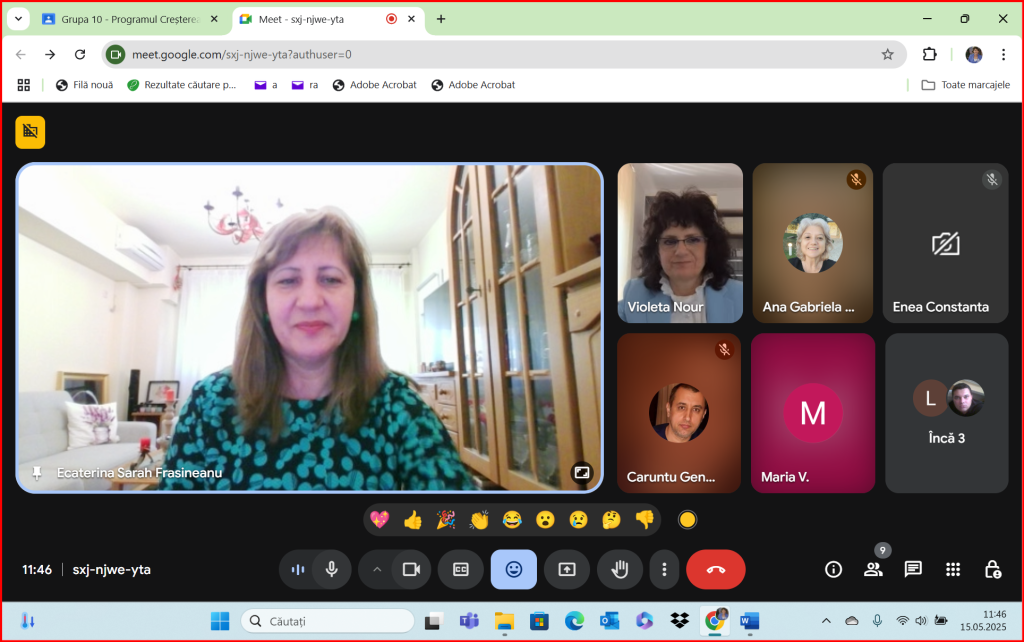This screenshot has height=642, width=1024.
Task: Switch to the Grupa 10 browser tab
Action: [130, 19]
